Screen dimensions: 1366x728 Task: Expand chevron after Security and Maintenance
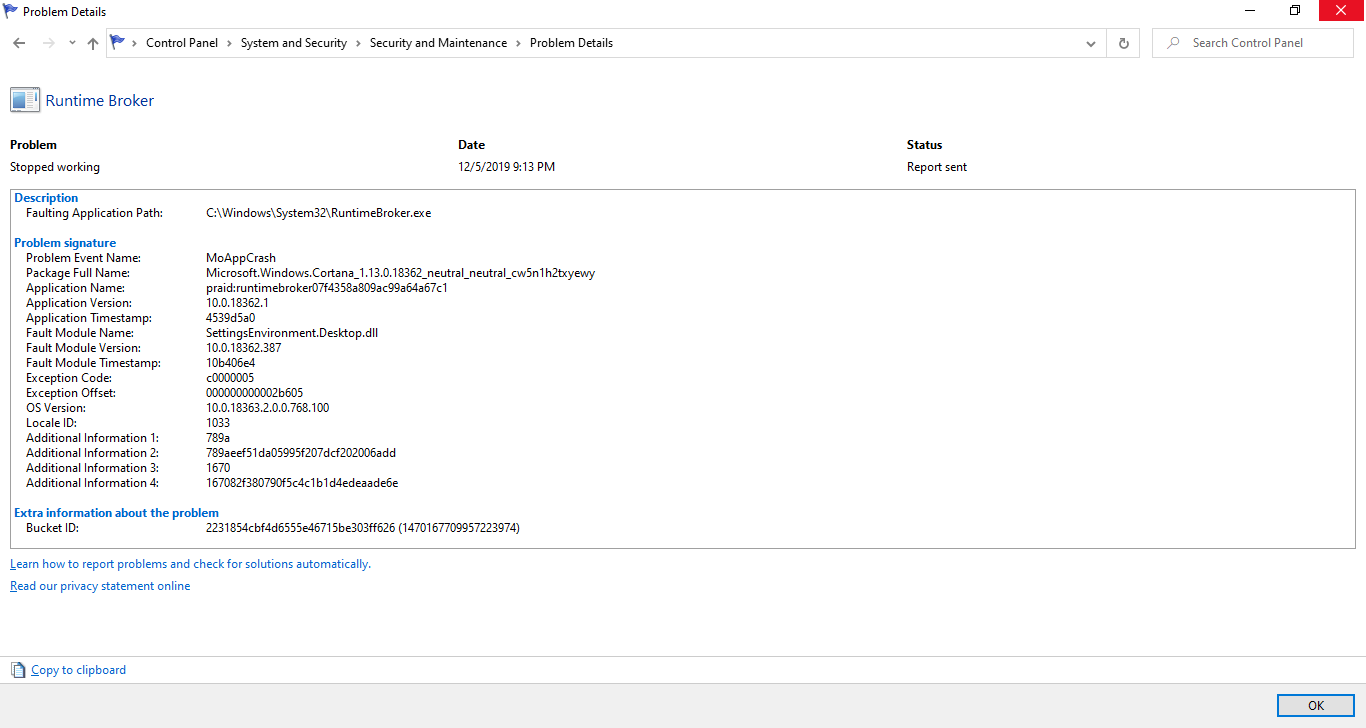tap(518, 43)
